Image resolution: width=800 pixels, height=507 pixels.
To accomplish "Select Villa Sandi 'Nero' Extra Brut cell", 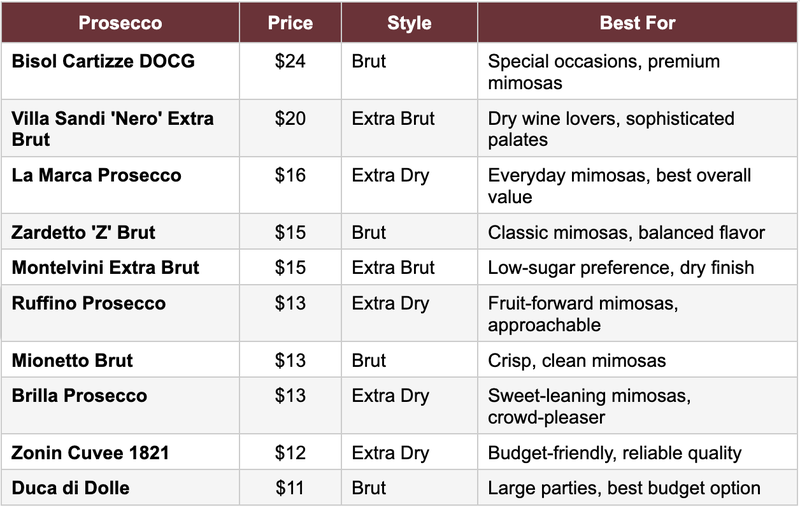I will (112, 129).
